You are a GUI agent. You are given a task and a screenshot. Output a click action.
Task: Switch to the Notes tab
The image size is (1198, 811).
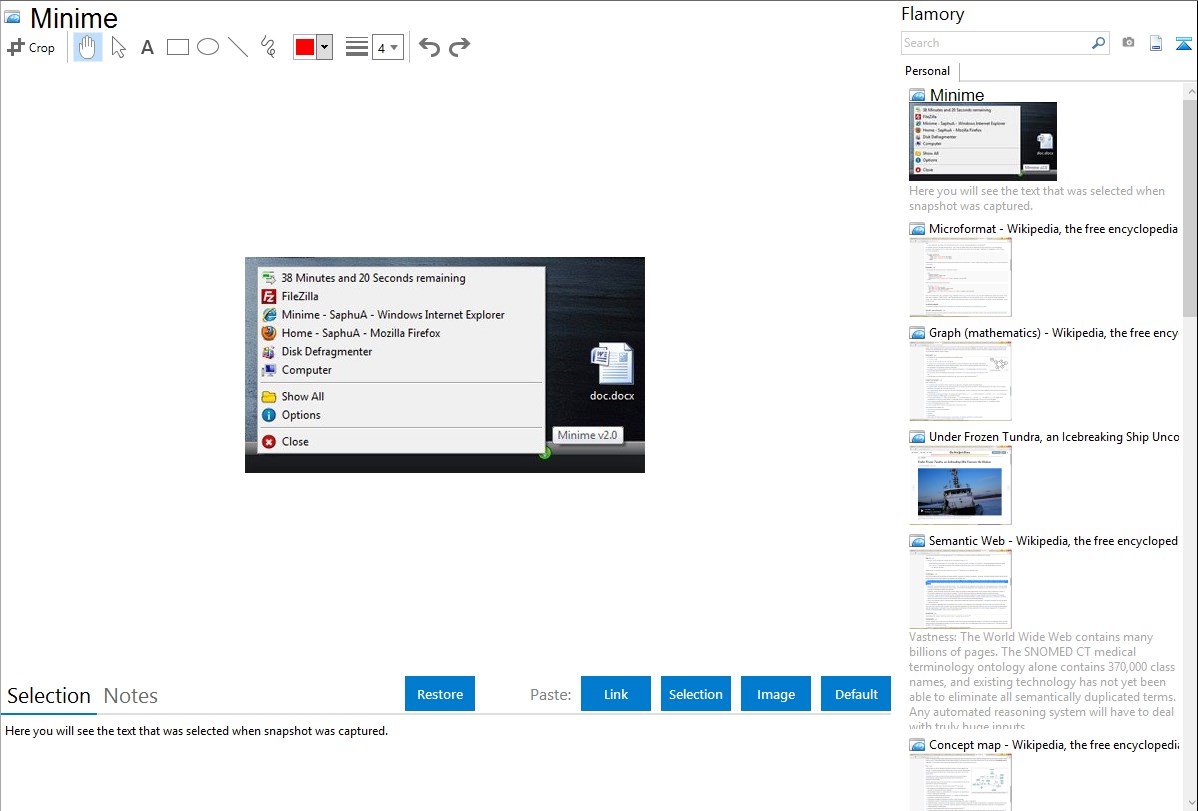click(131, 696)
